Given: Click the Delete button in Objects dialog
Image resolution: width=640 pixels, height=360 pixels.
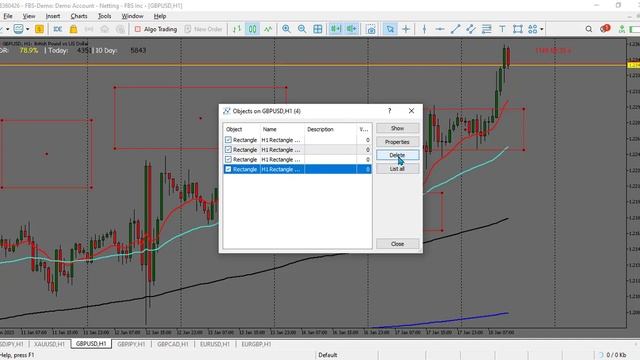Looking at the screenshot, I should [x=397, y=155].
